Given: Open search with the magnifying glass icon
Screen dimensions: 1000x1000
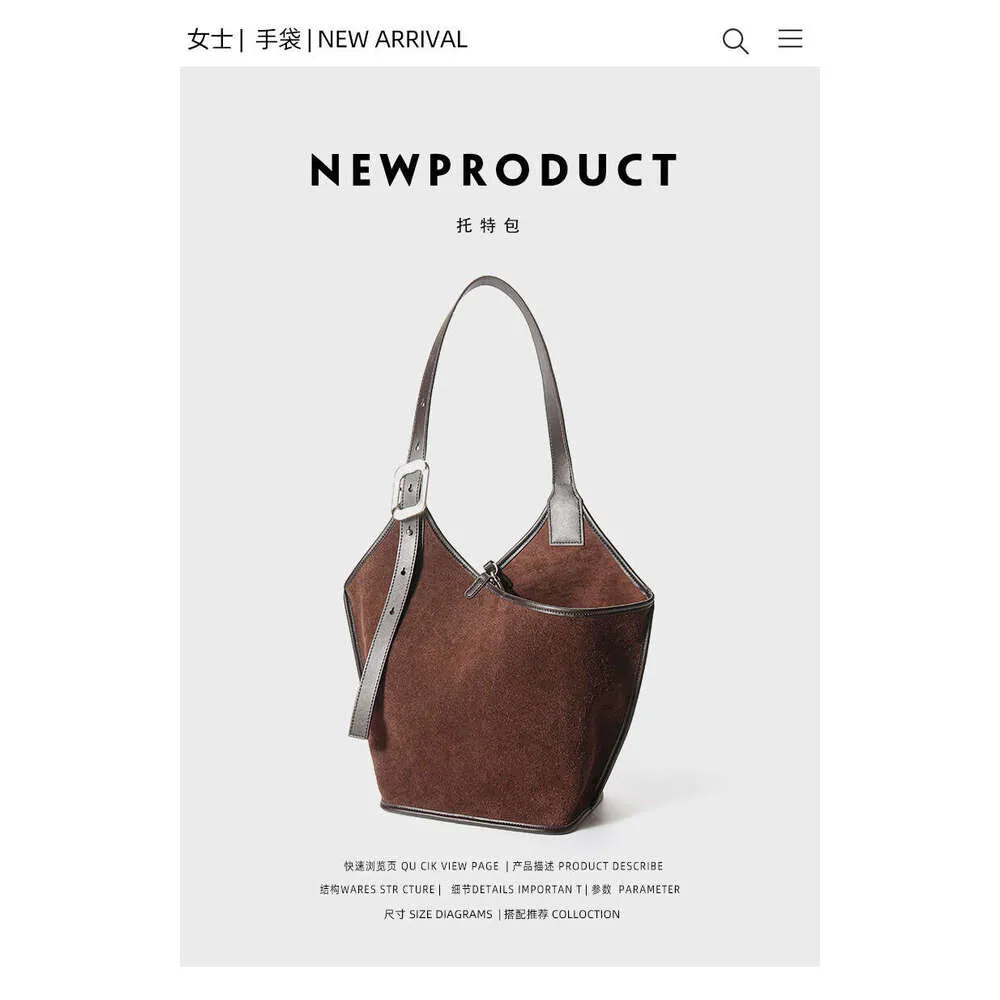Looking at the screenshot, I should 735,41.
